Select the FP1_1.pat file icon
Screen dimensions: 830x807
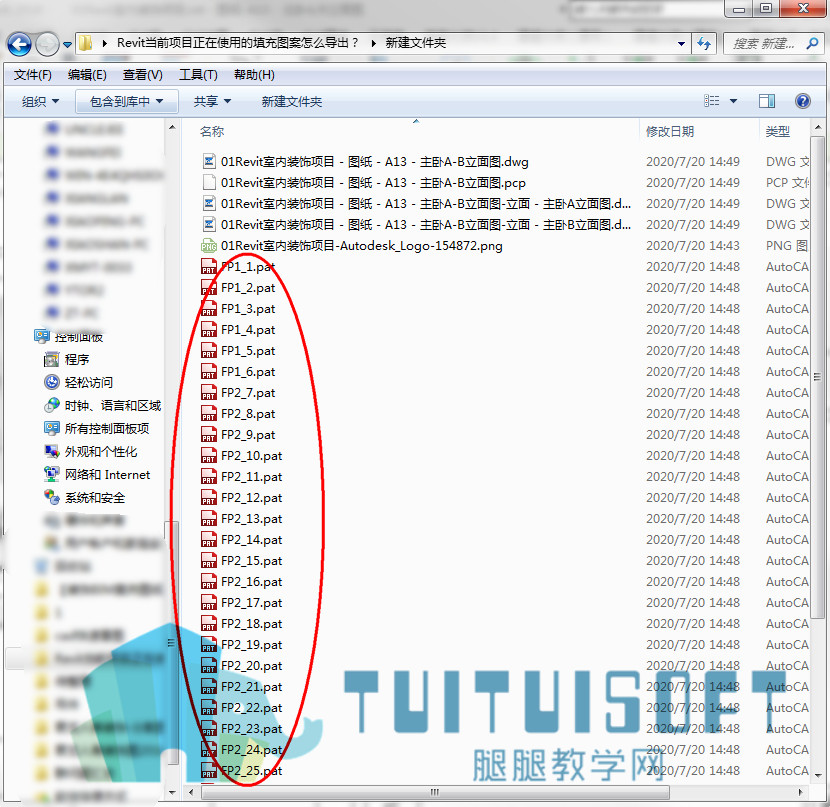pyautogui.click(x=209, y=267)
